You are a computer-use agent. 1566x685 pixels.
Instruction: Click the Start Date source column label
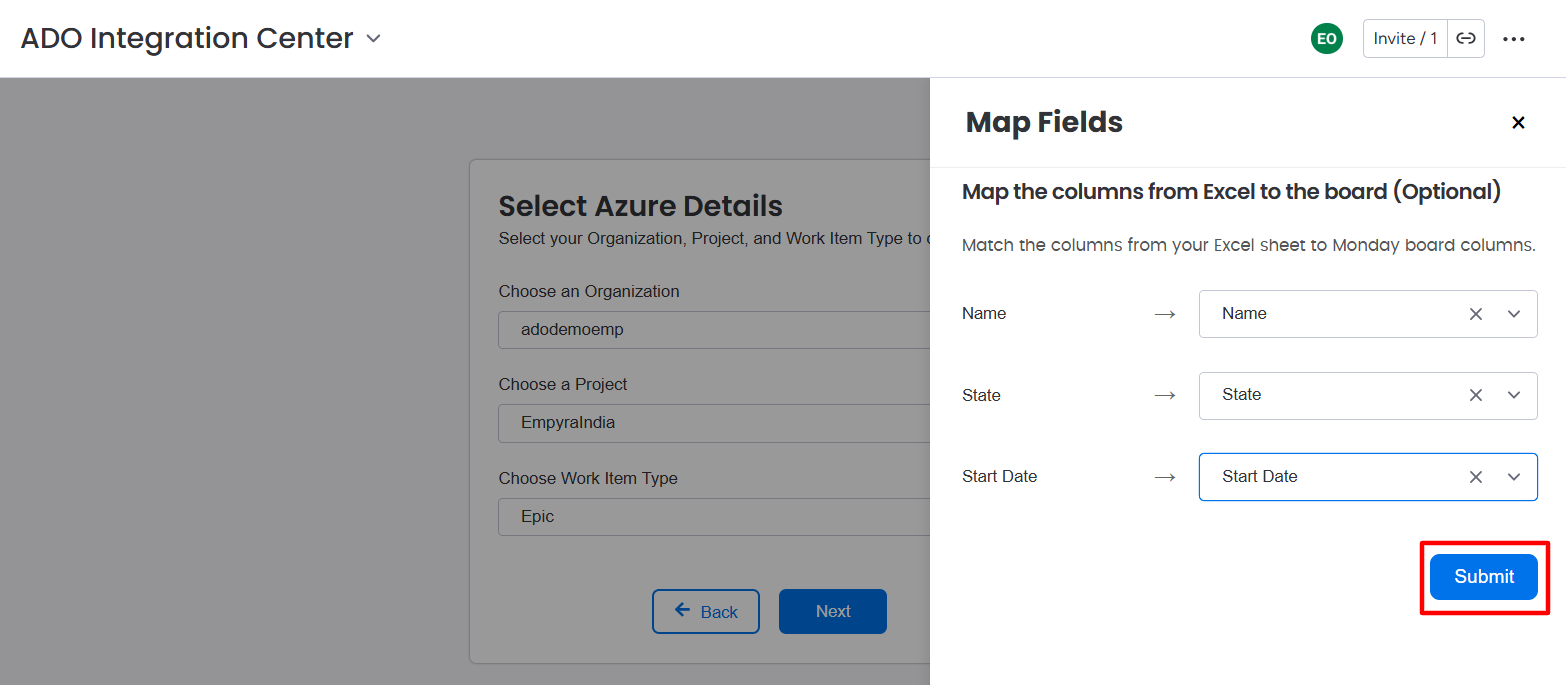click(x=999, y=477)
